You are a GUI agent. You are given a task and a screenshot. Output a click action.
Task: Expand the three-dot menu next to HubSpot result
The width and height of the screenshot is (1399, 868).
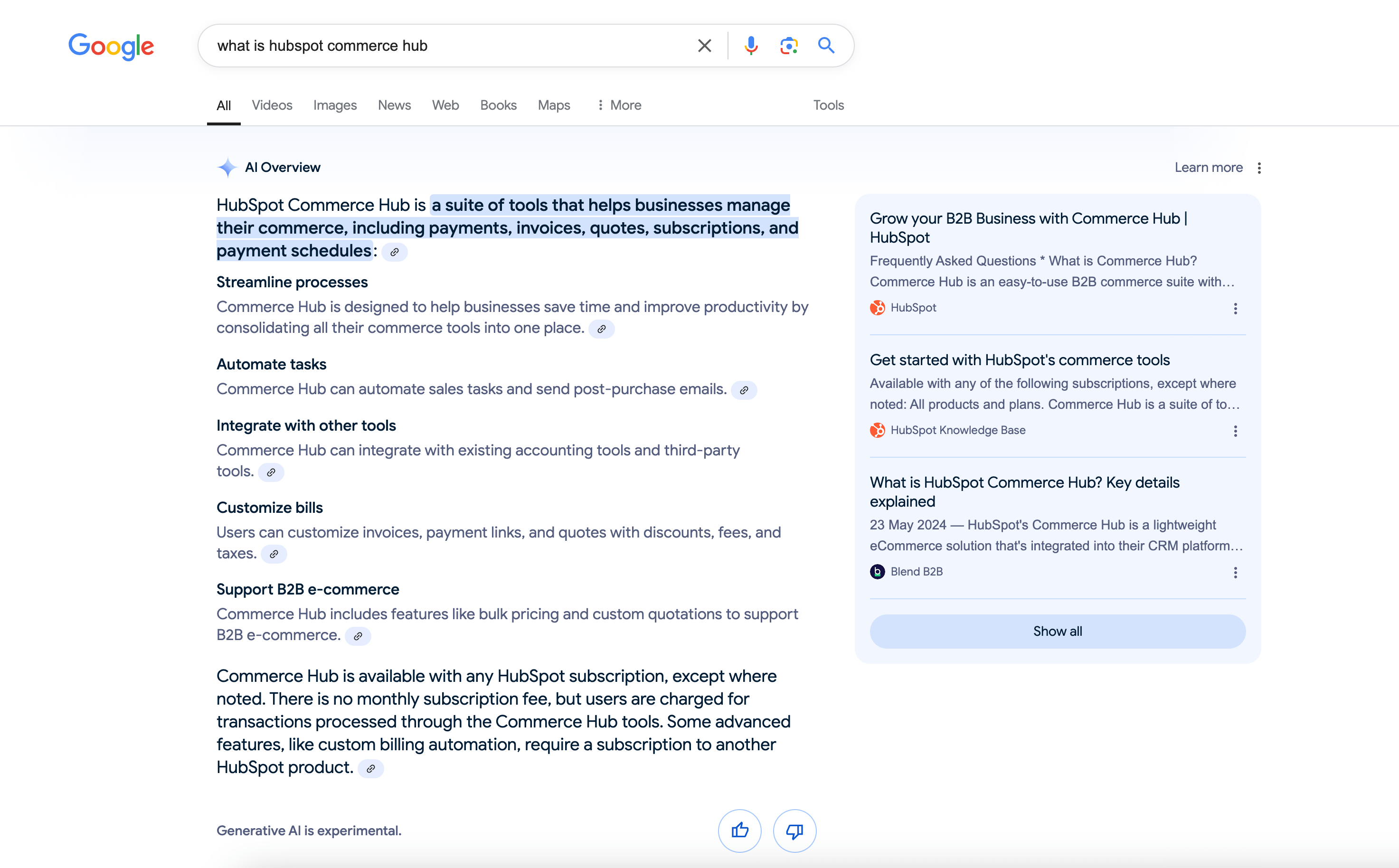(x=1235, y=308)
